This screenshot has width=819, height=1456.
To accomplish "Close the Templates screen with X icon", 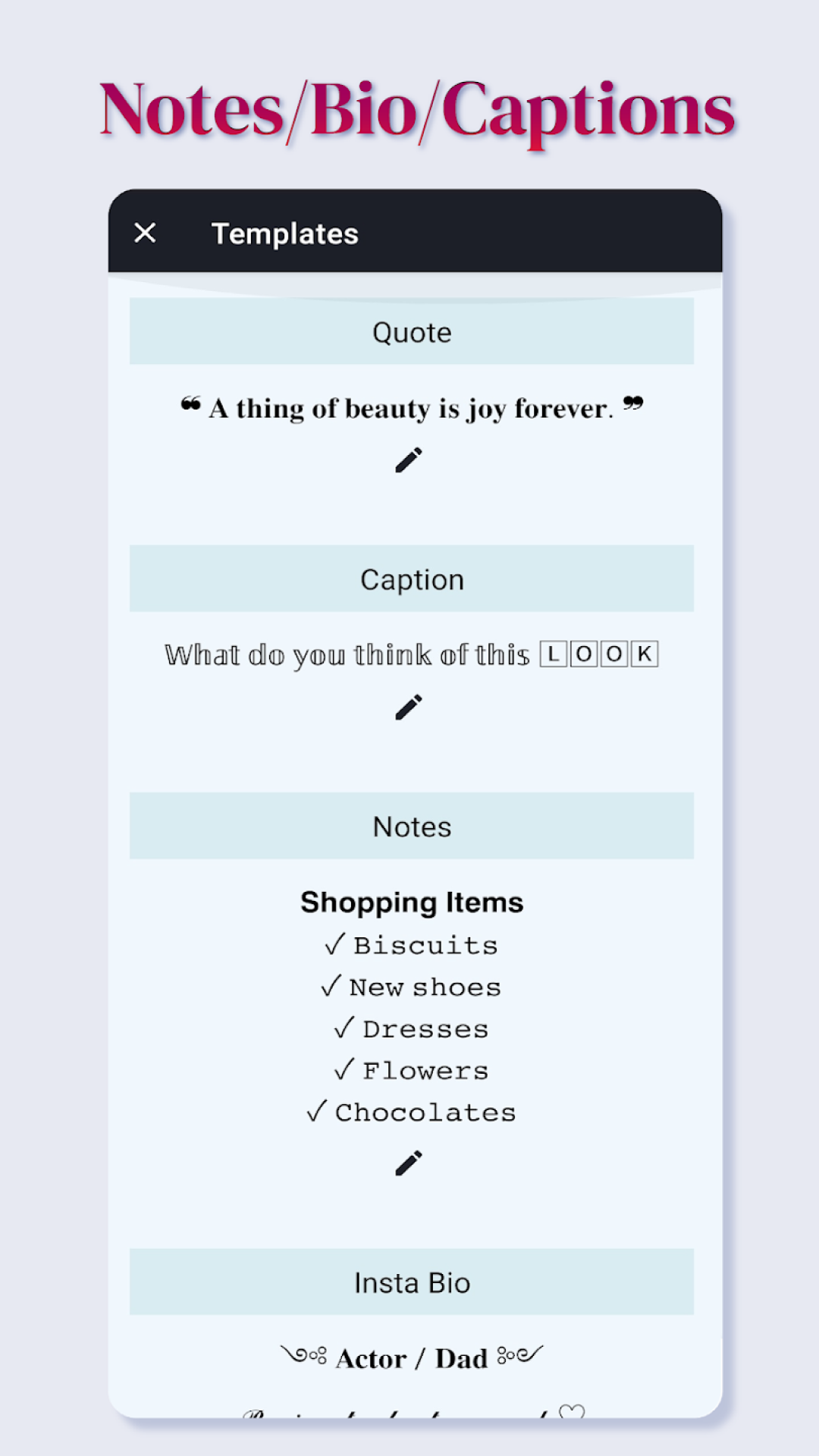I will 145,233.
